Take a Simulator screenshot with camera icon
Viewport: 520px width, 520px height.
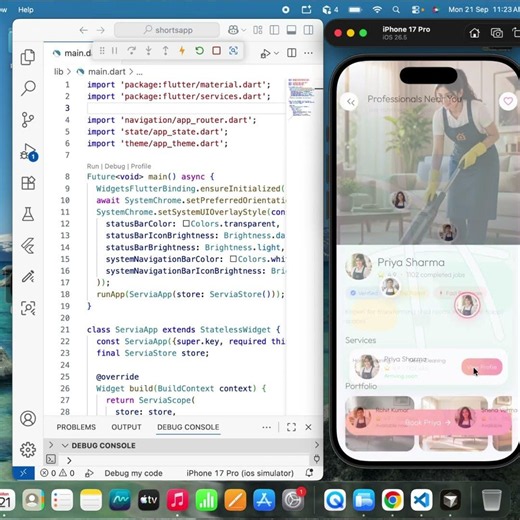click(497, 33)
